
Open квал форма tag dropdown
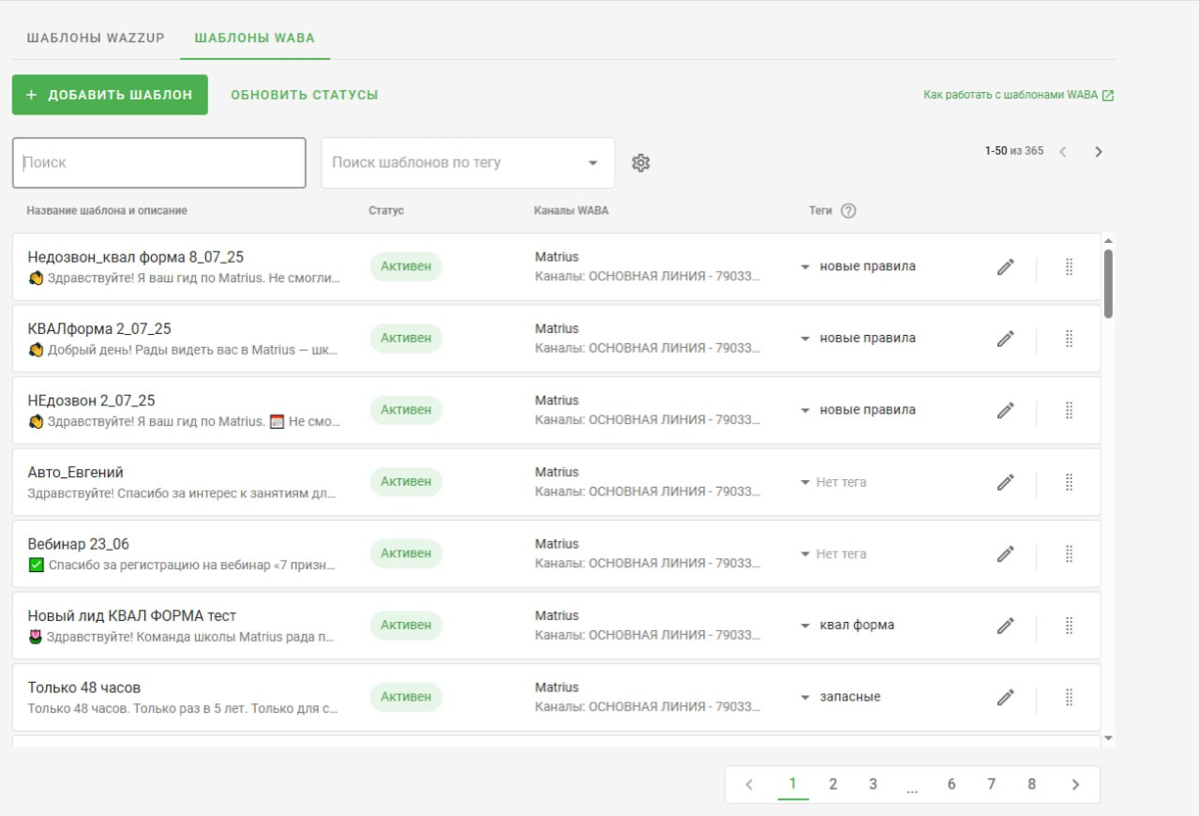click(805, 626)
